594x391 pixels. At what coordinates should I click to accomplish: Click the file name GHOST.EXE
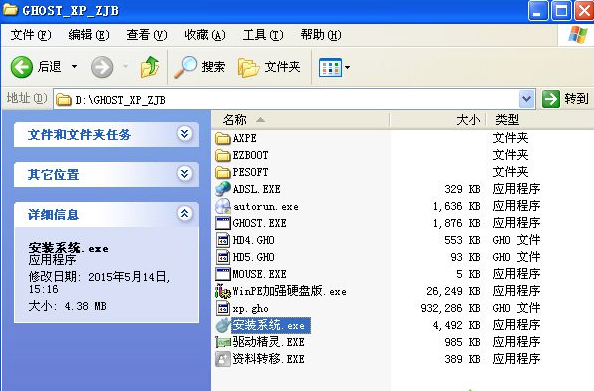click(x=259, y=223)
